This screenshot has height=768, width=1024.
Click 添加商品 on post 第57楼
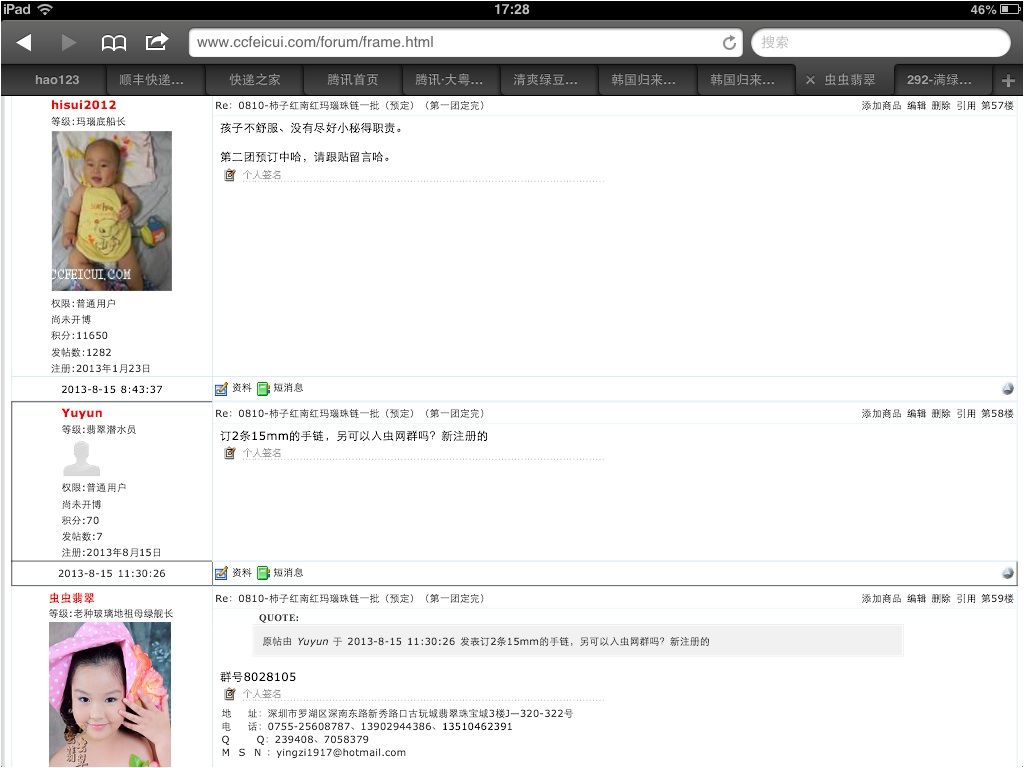click(881, 106)
